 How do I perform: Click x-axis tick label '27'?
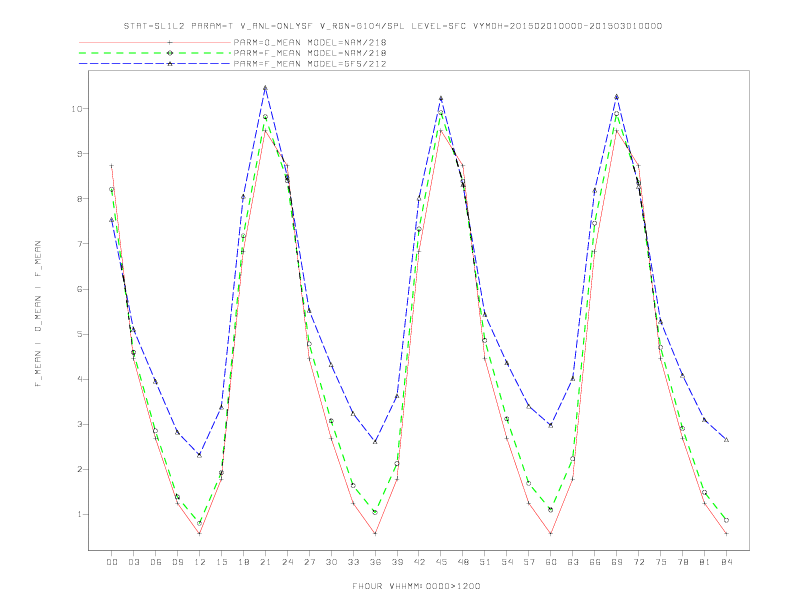click(309, 562)
